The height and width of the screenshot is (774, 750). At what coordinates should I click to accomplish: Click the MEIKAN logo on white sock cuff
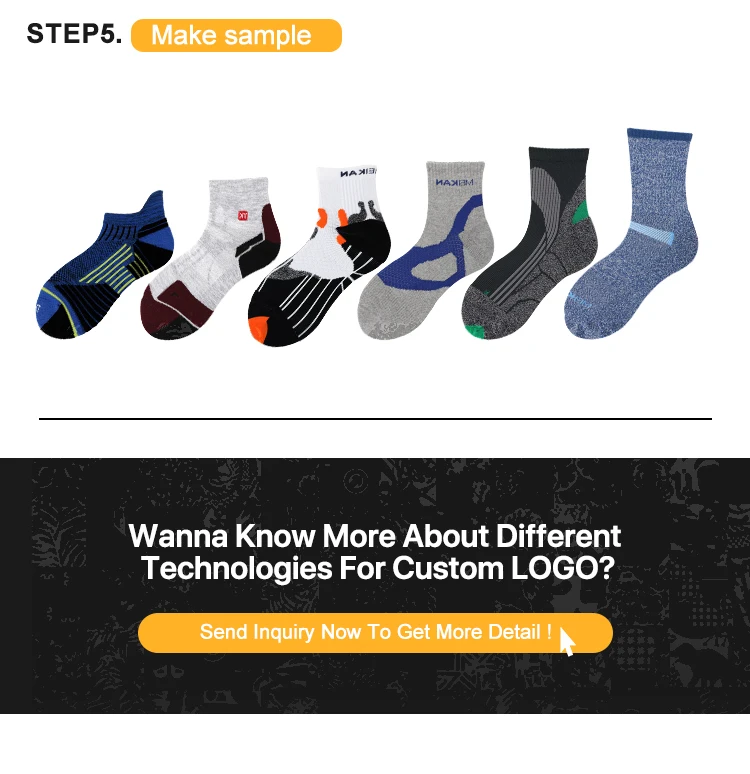[x=358, y=173]
